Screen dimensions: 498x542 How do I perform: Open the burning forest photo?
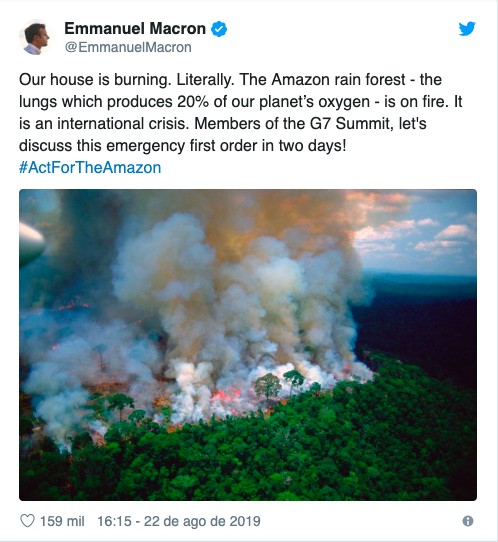click(x=248, y=345)
